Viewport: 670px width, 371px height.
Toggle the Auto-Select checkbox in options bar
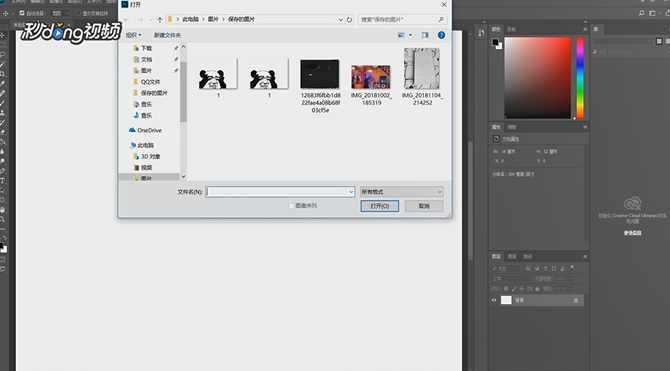[x=22, y=13]
